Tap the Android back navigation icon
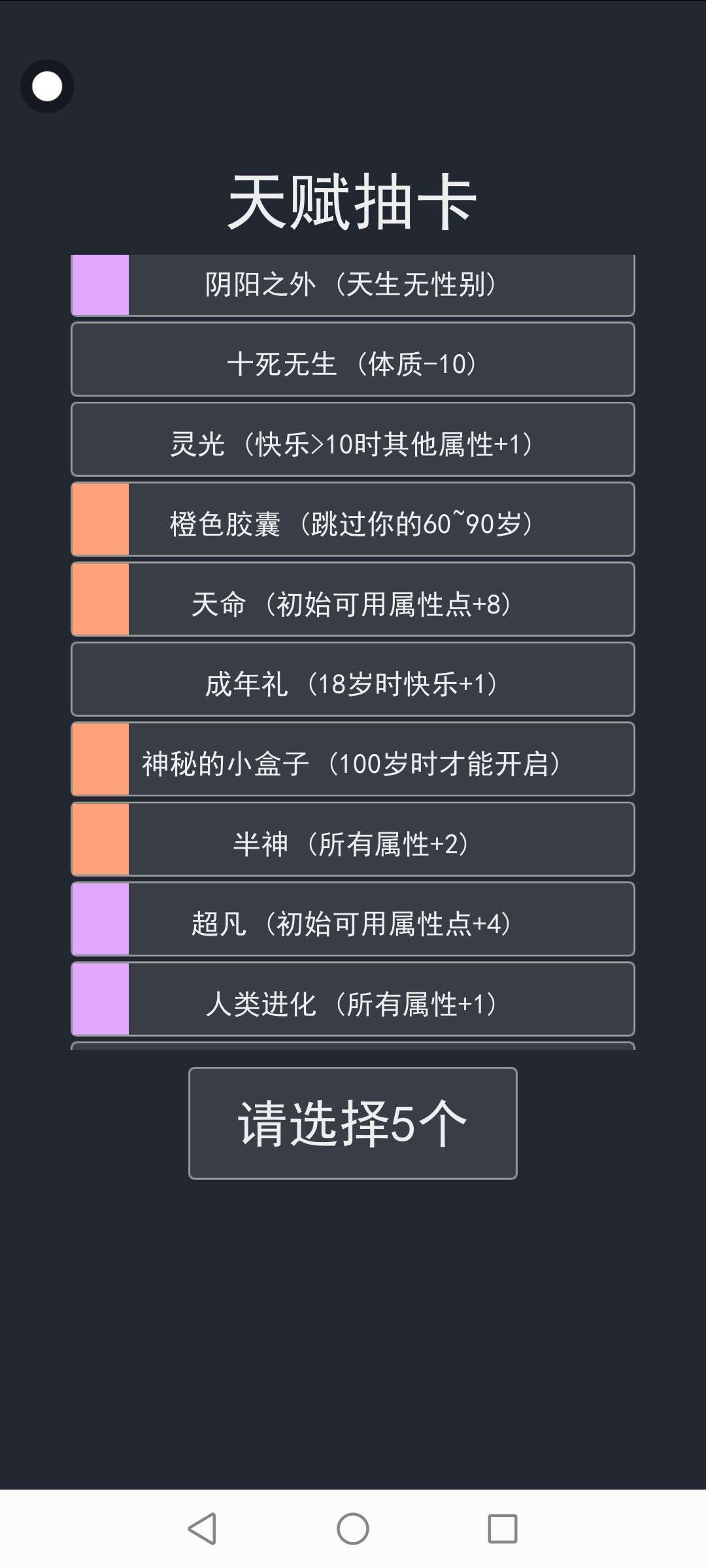706x1568 pixels. 202,1529
